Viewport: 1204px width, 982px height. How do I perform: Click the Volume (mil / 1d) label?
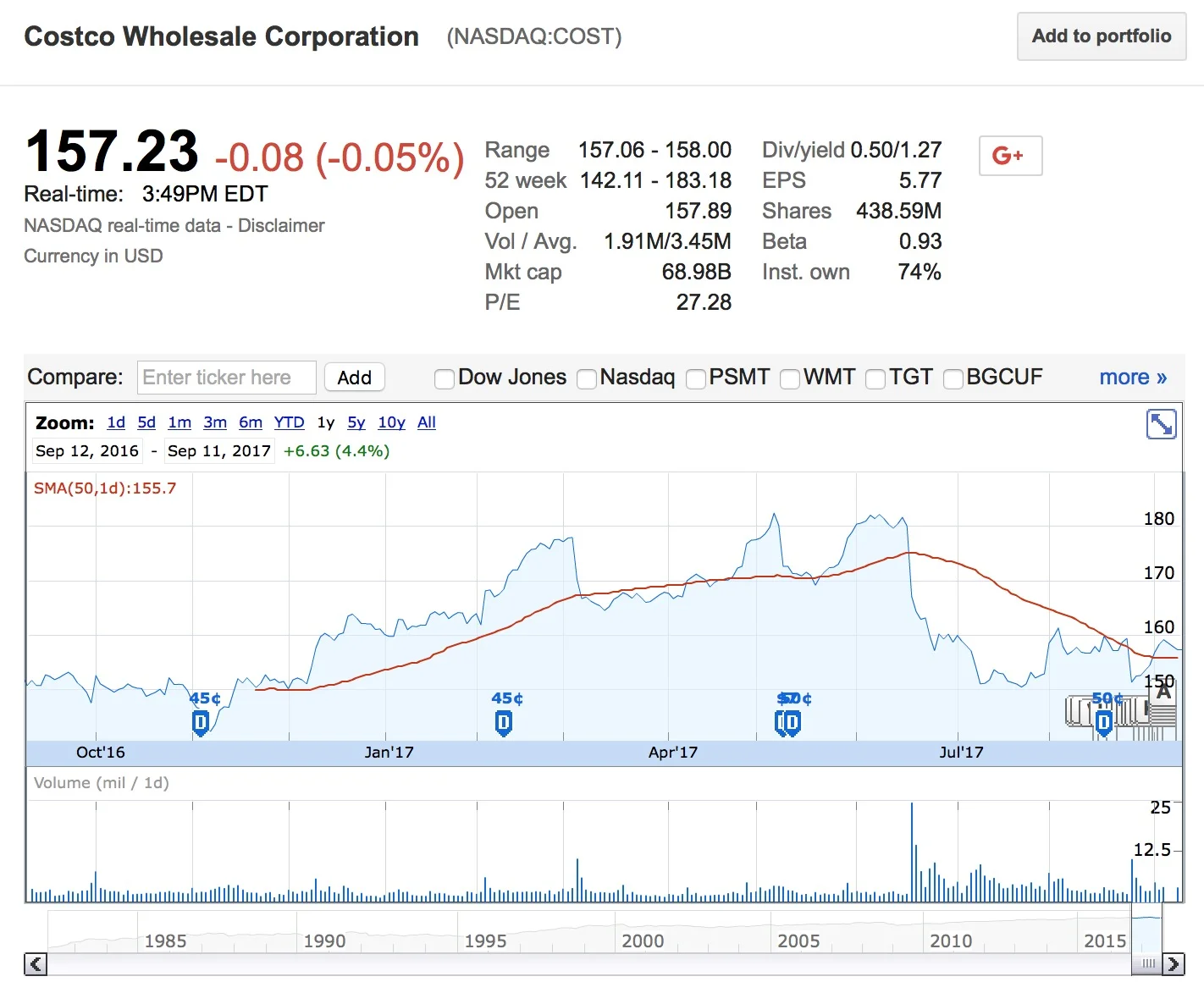(102, 783)
